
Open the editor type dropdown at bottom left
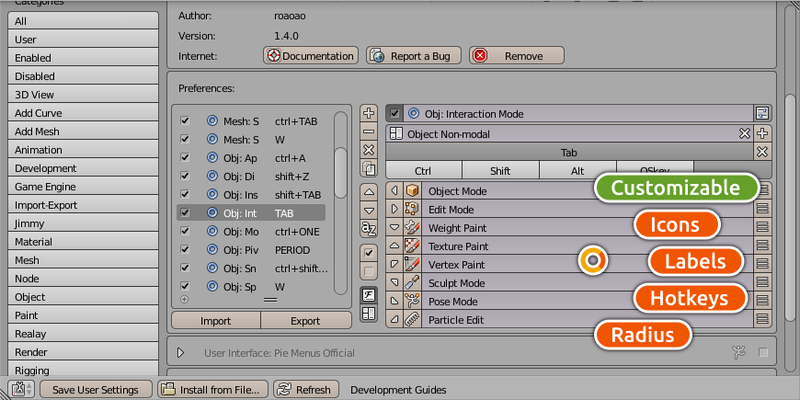click(x=22, y=389)
